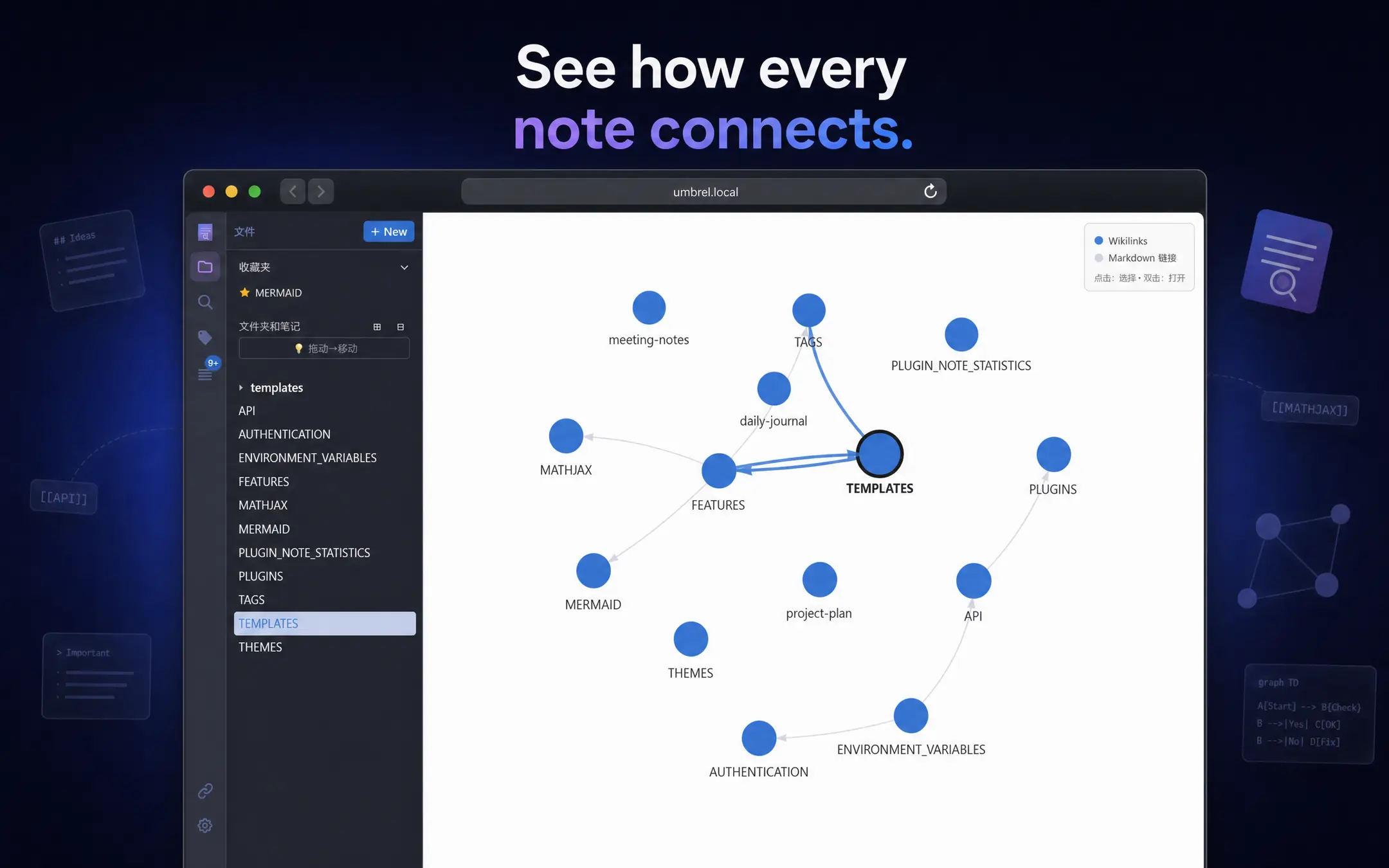Open the search sidebar icon
This screenshot has width=1389, height=868.
[x=205, y=302]
